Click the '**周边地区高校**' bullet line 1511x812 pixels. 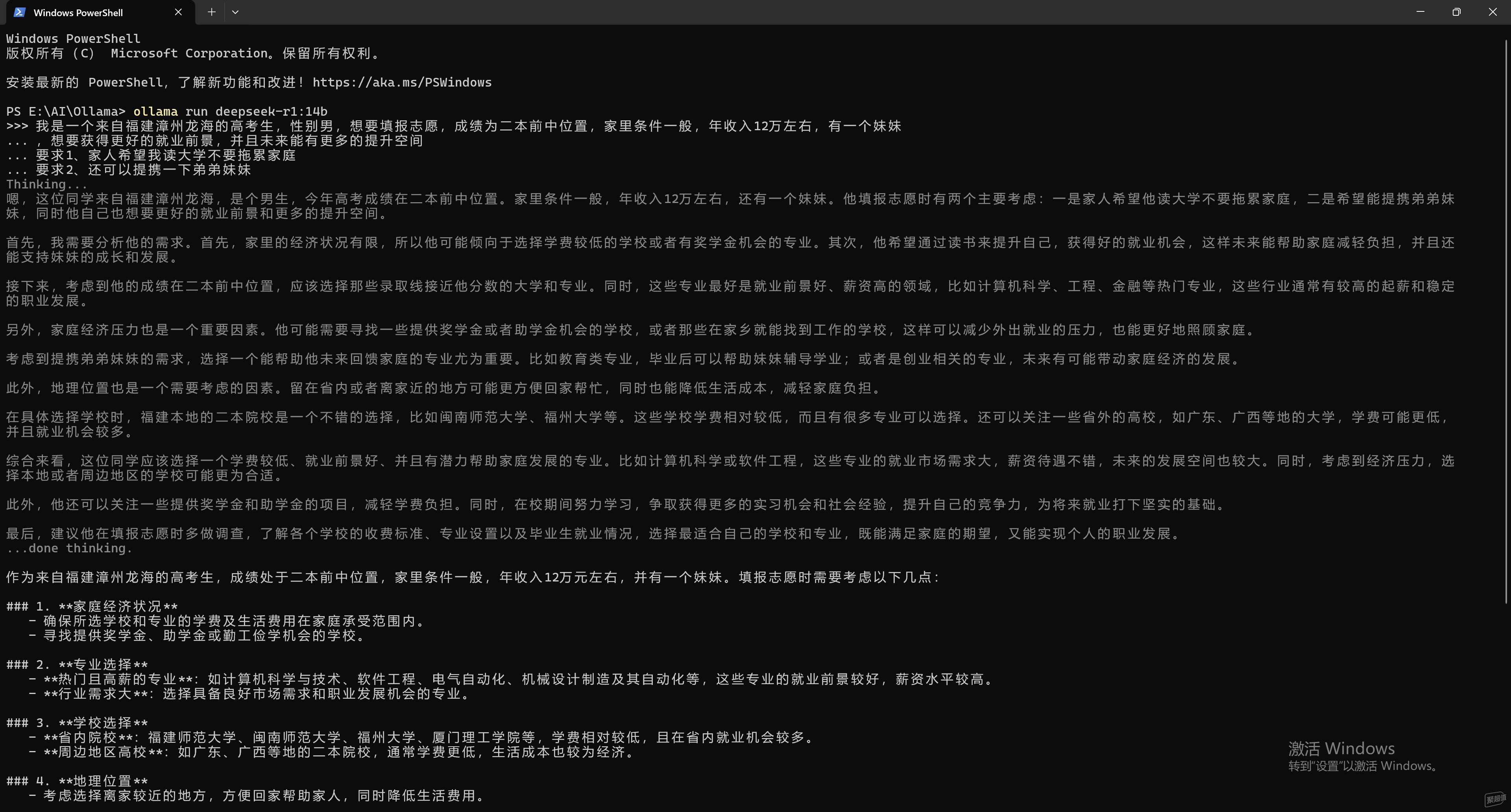click(x=332, y=752)
